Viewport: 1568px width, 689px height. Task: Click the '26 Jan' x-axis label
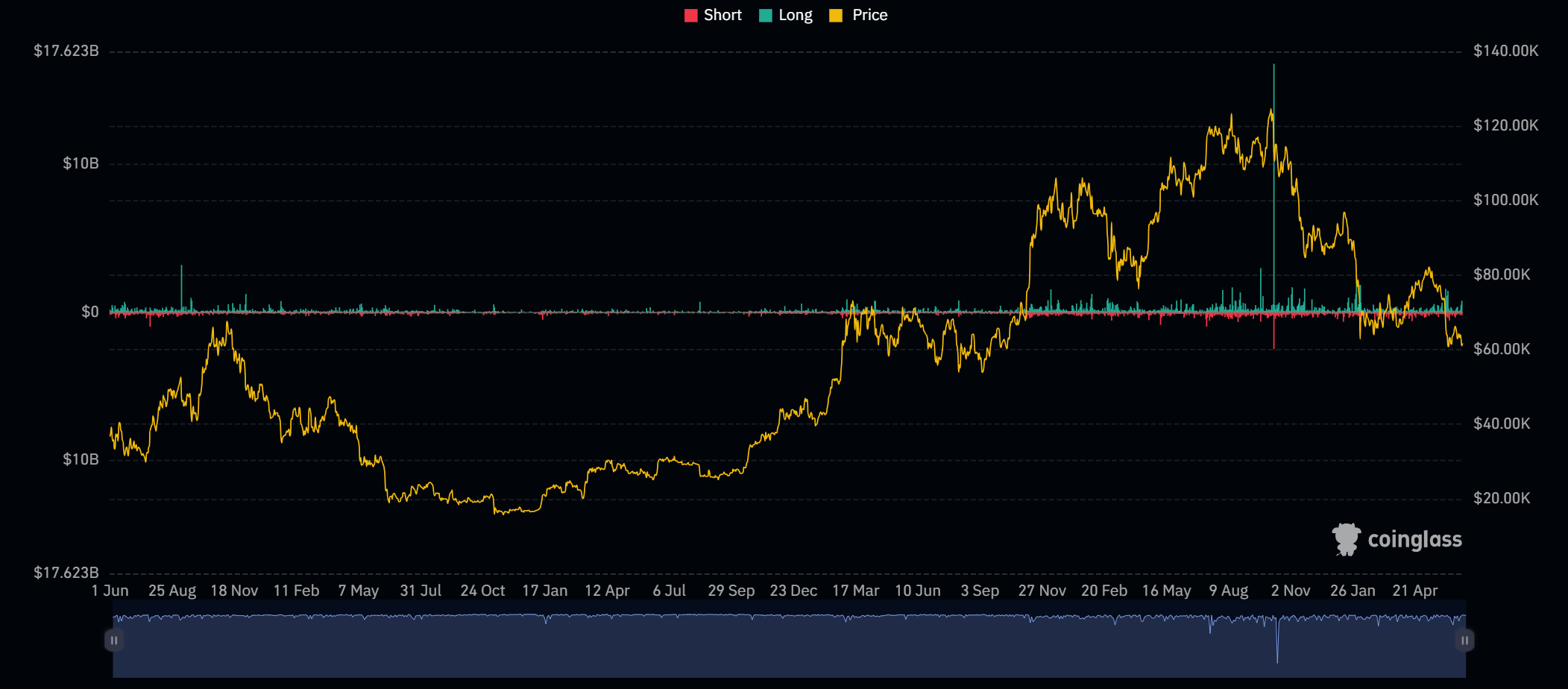click(x=1353, y=591)
